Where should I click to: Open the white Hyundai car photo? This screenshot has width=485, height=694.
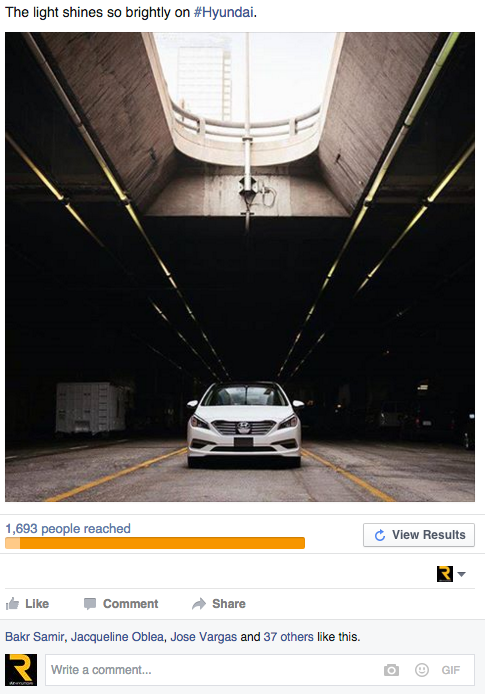click(x=240, y=267)
